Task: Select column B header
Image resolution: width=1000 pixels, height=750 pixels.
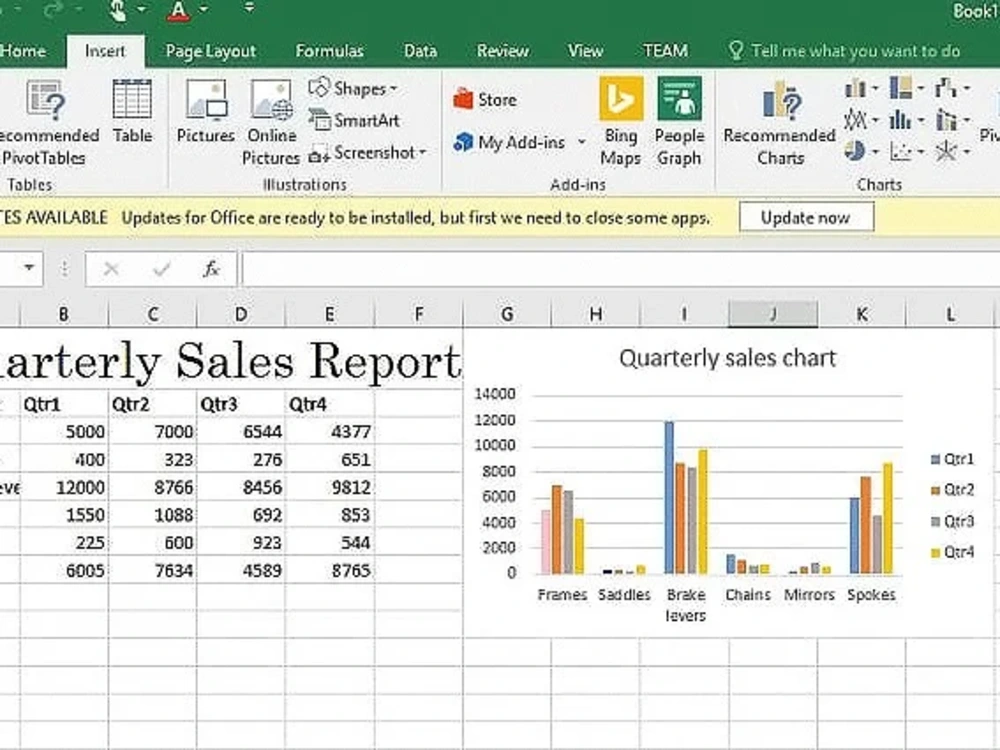Action: [x=64, y=314]
